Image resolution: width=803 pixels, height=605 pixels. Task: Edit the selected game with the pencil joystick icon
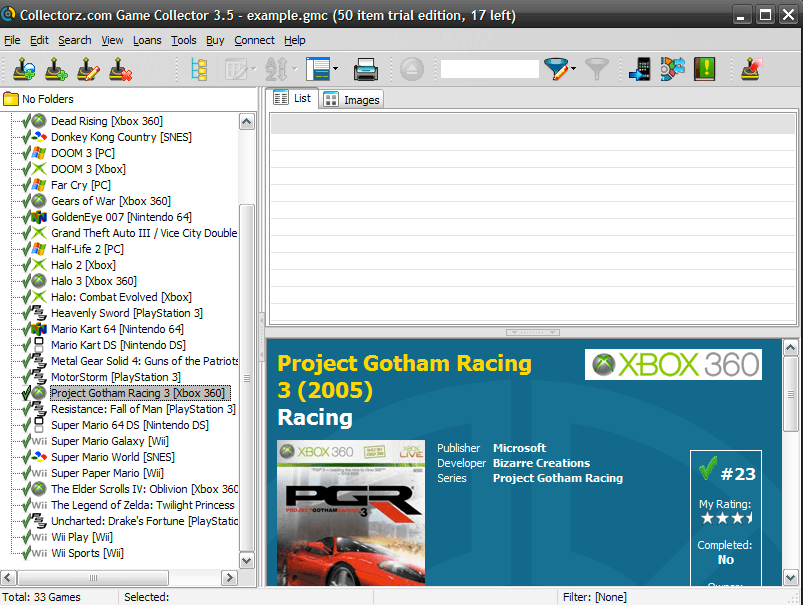(x=88, y=69)
